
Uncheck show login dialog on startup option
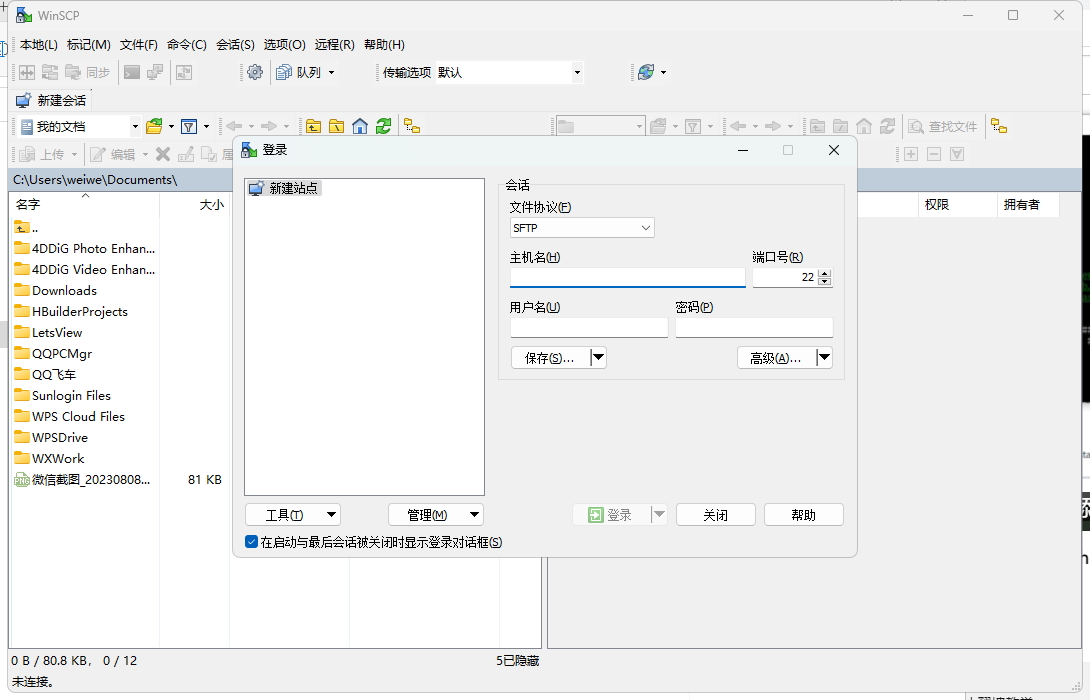tap(251, 541)
